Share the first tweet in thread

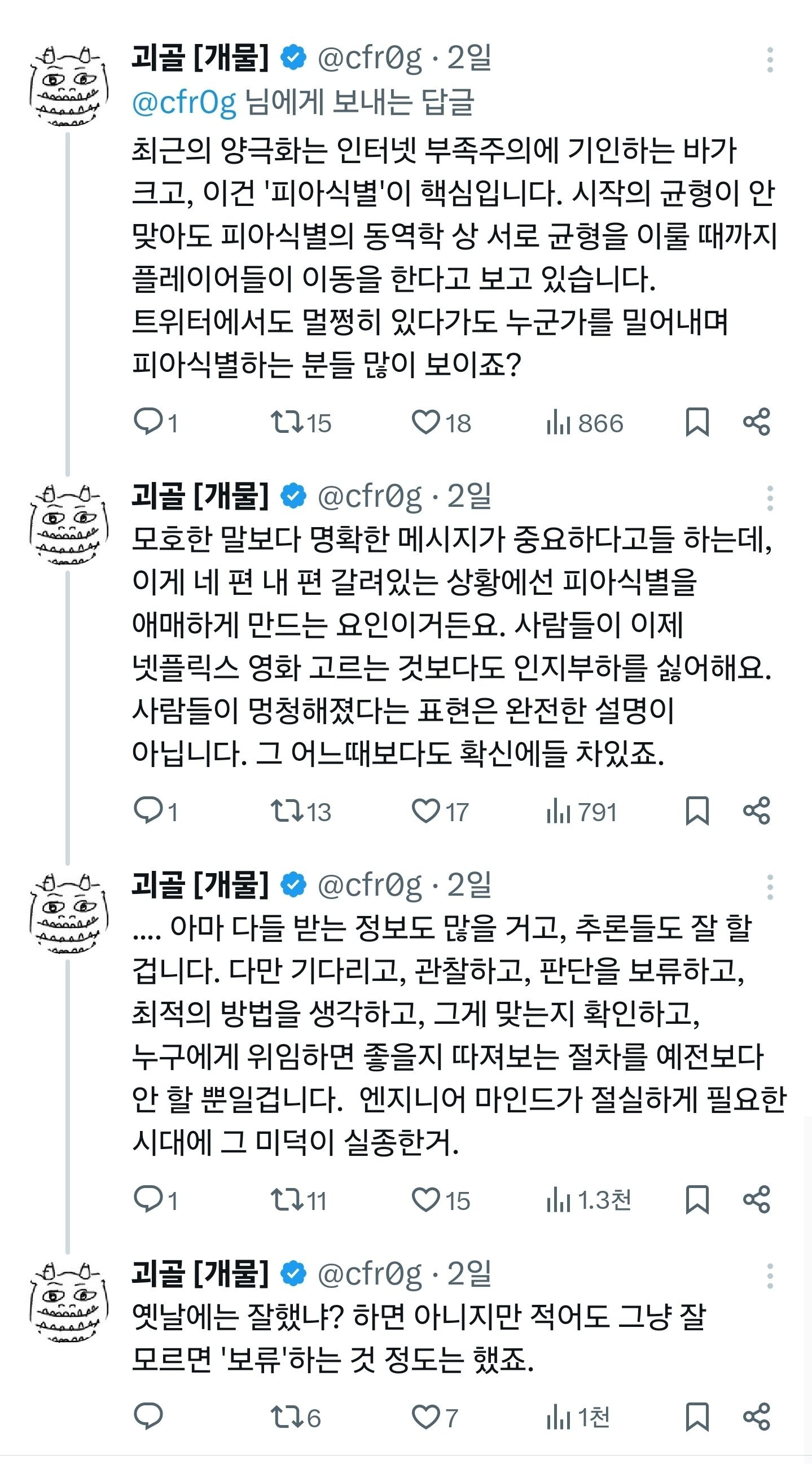tap(756, 422)
